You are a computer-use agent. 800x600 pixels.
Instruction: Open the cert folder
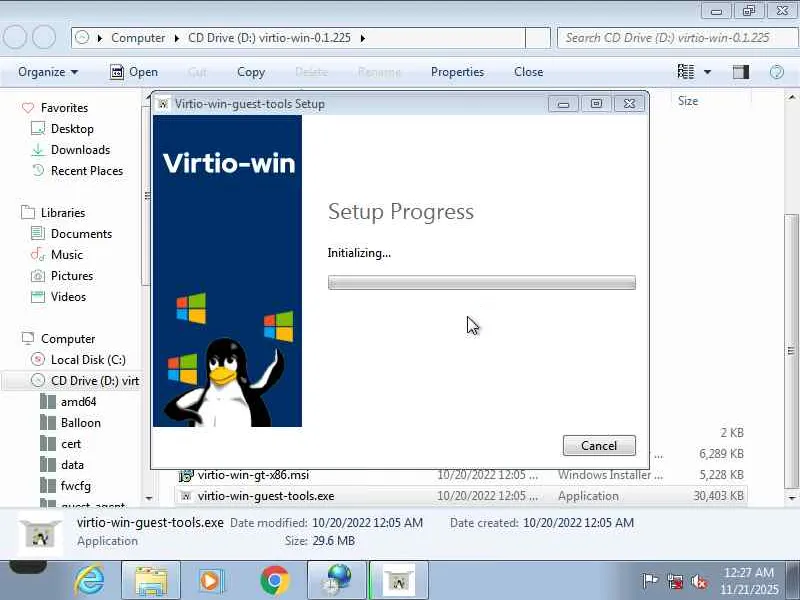point(71,444)
